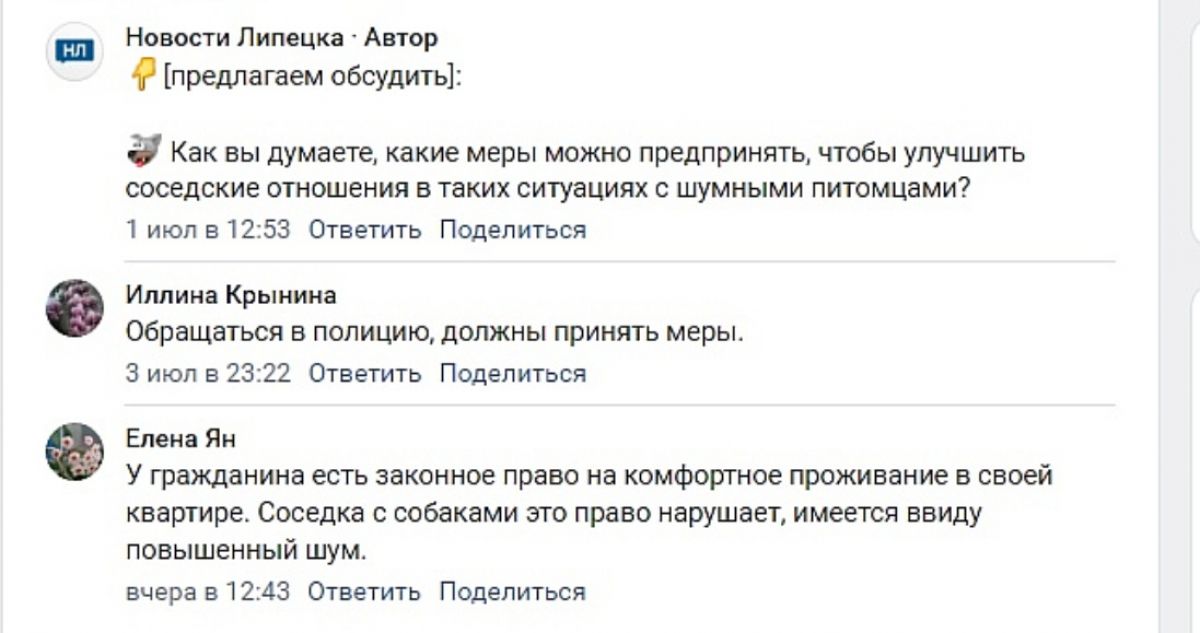Open Иллина Крынина's profile avatar

point(74,308)
